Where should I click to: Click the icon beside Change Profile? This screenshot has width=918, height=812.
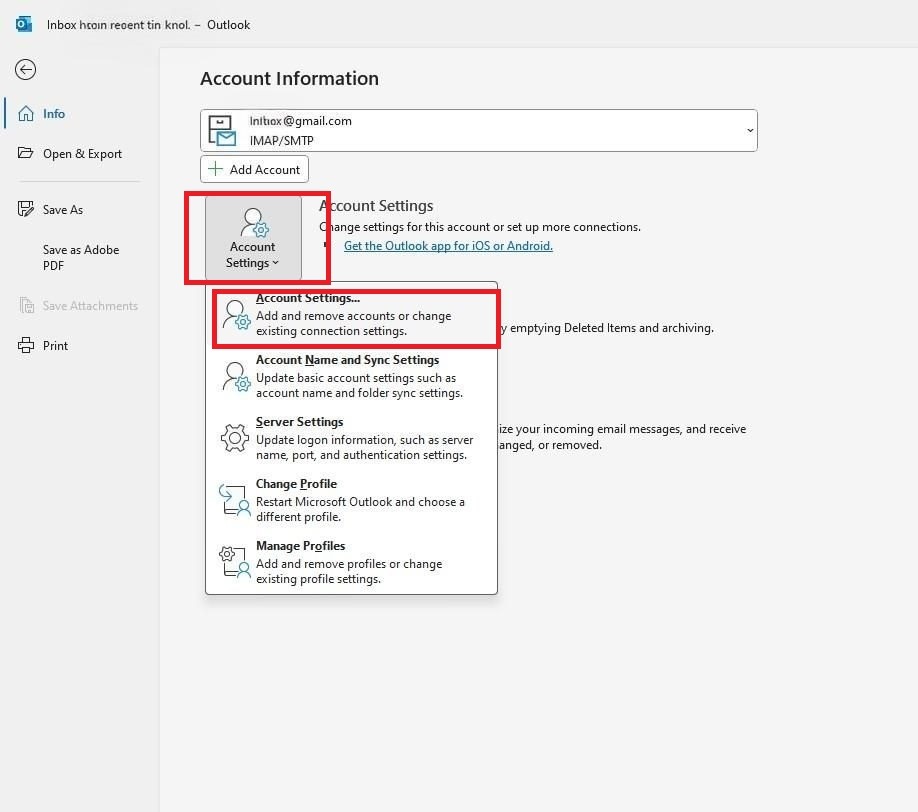pyautogui.click(x=235, y=499)
